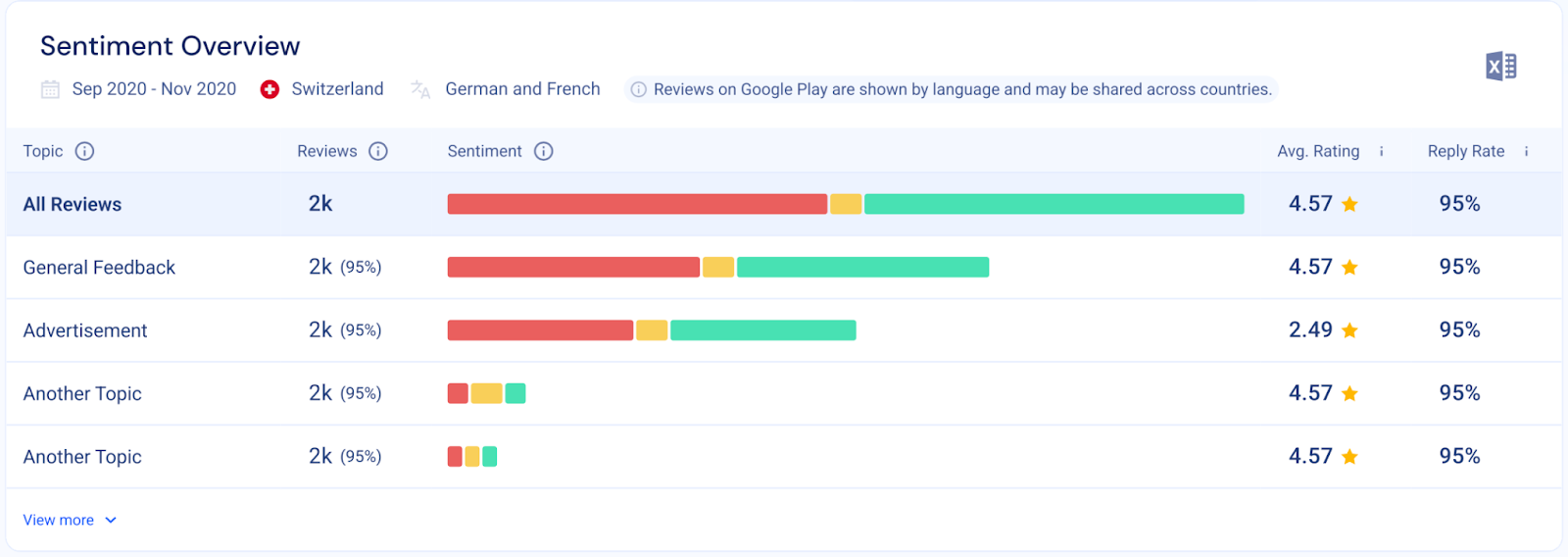This screenshot has height=557, width=1568.
Task: Sort by the Avg. Rating column header
Action: click(x=1318, y=151)
